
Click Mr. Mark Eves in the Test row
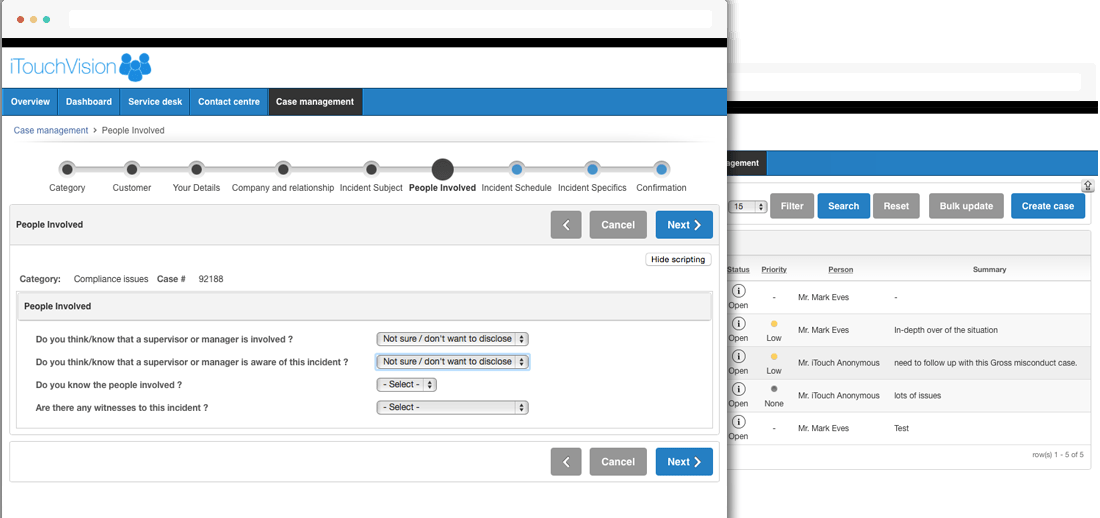click(x=823, y=428)
